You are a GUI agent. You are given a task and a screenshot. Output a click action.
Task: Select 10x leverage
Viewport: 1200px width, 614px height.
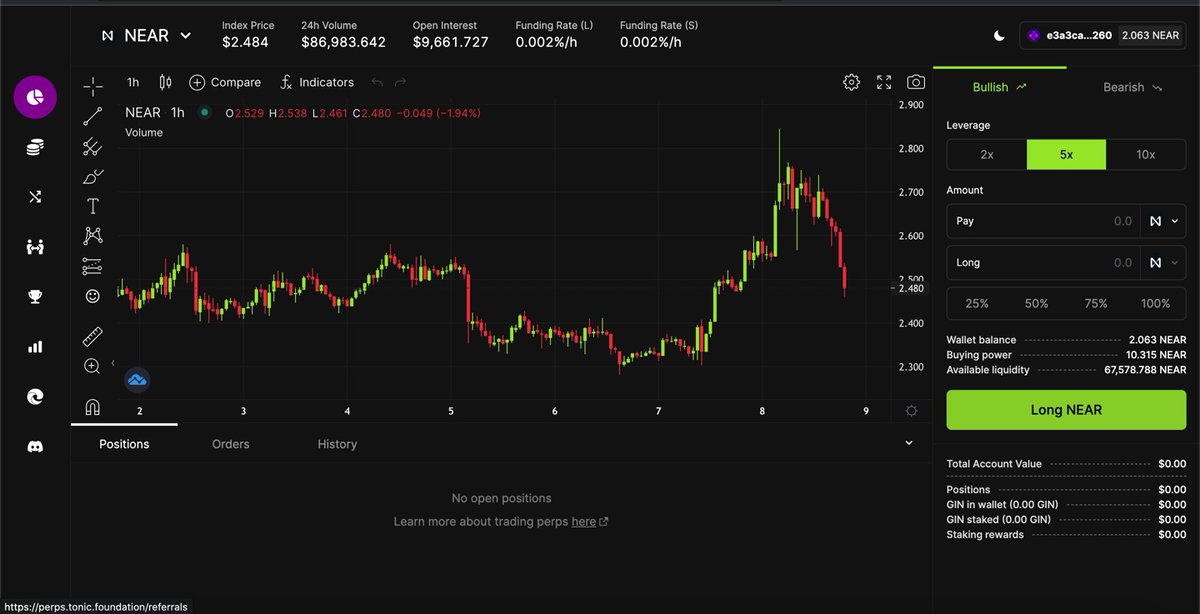pos(1146,154)
